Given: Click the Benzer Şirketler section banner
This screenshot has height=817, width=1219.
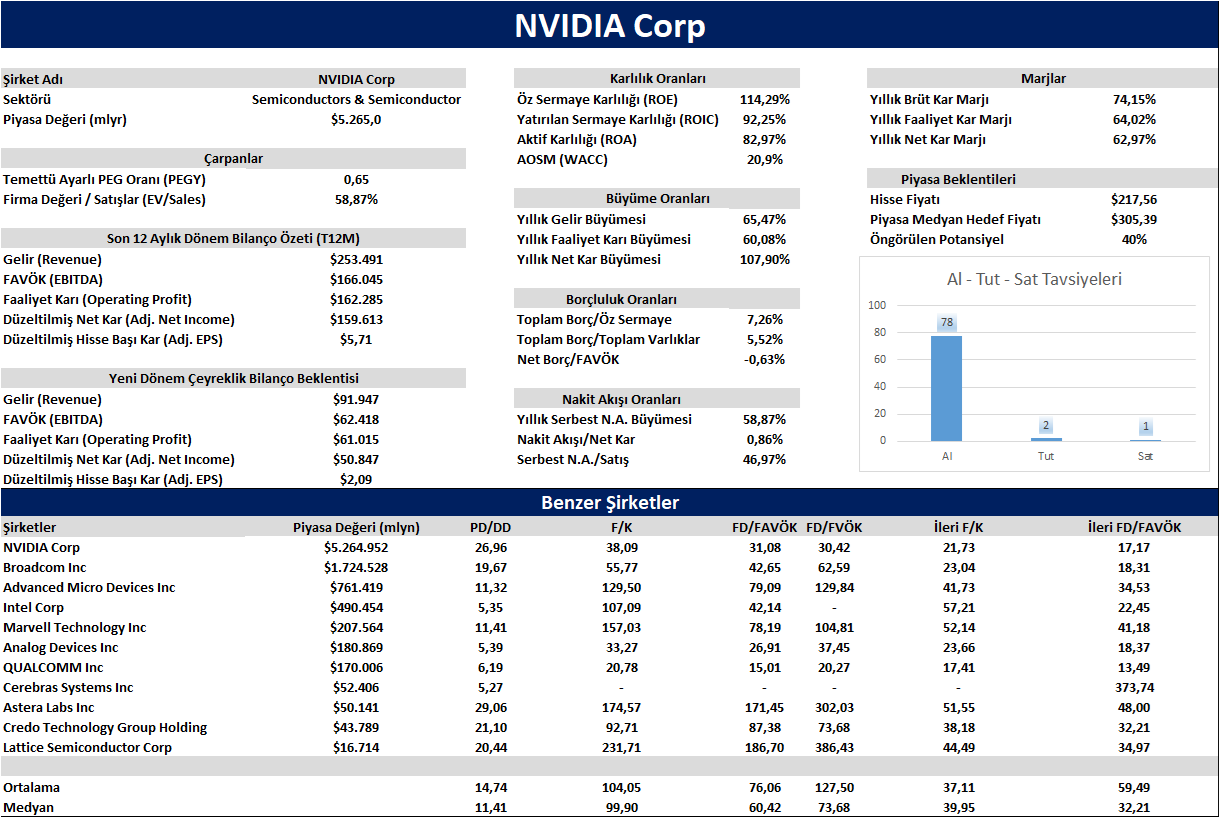Looking at the screenshot, I should 609,503.
